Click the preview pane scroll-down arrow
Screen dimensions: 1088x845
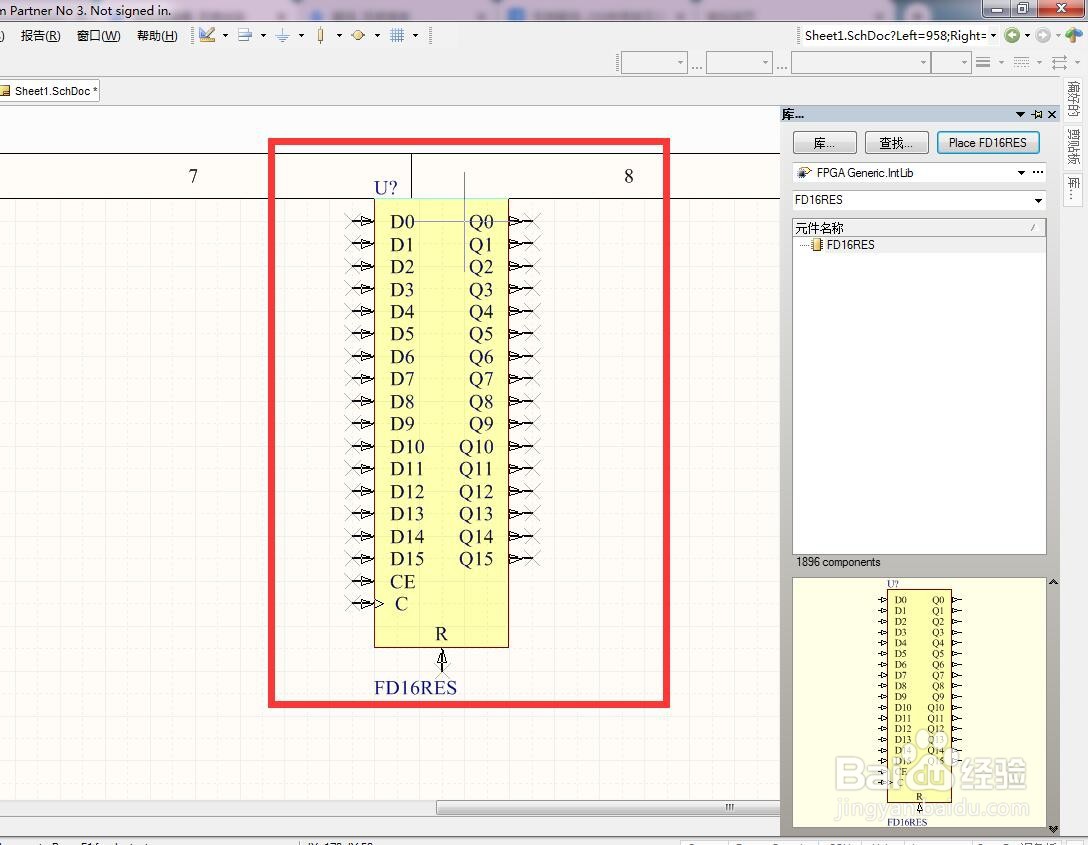pos(1053,828)
